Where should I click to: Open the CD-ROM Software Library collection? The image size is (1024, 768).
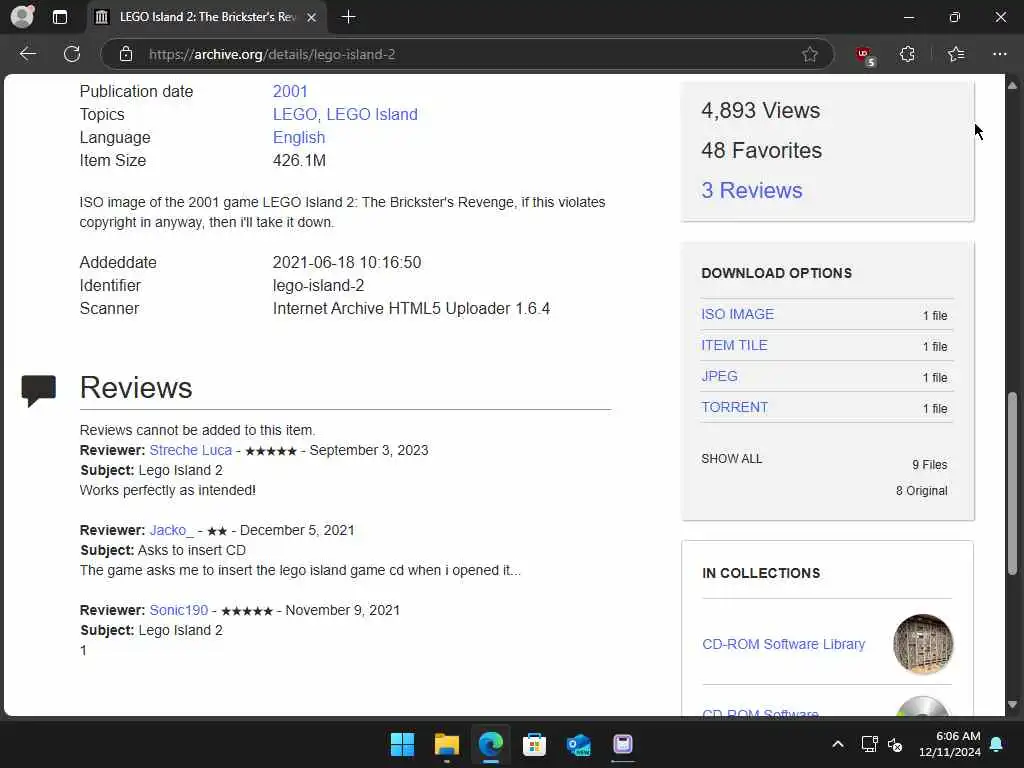coord(784,644)
